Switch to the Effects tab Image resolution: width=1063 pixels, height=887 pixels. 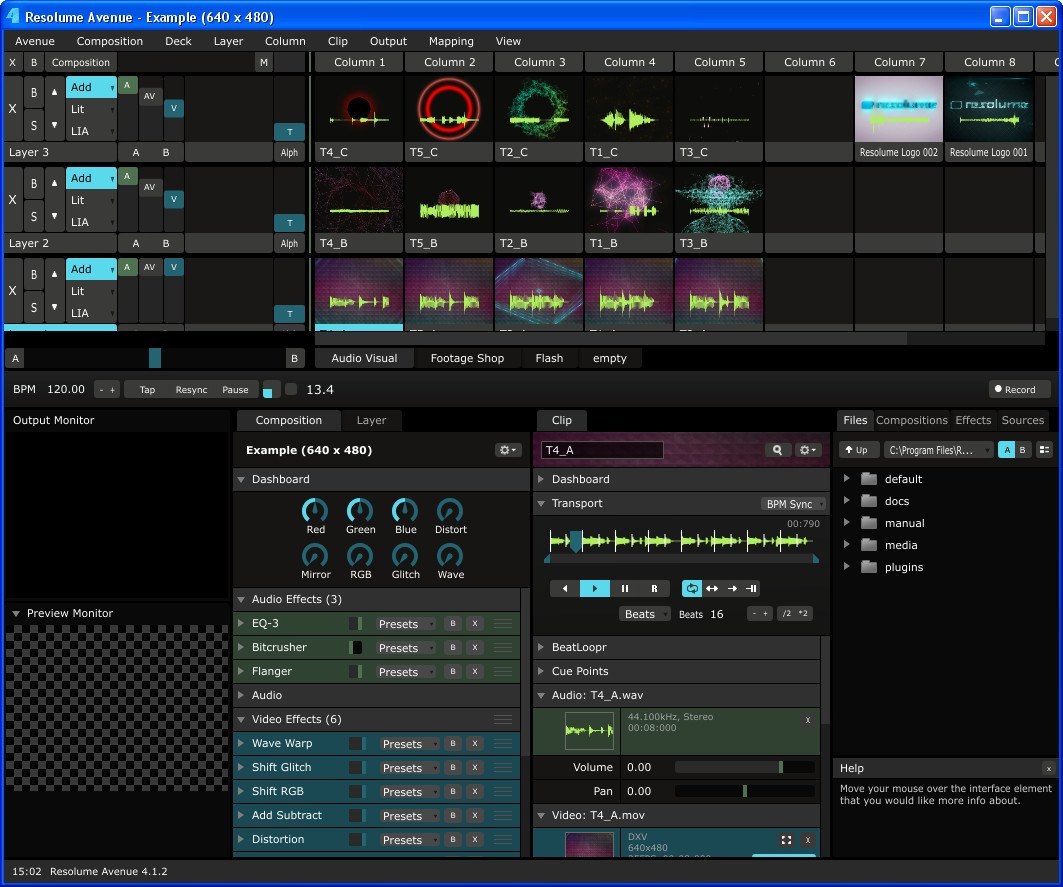(x=973, y=420)
